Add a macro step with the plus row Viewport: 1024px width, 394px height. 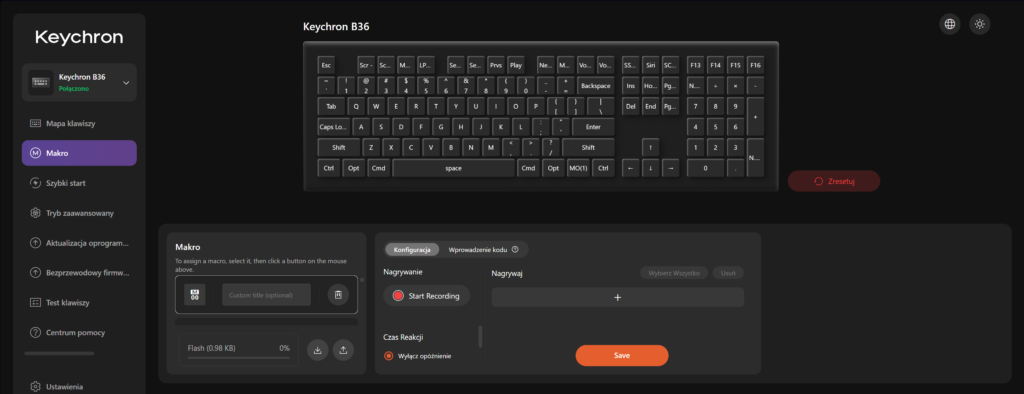tap(617, 297)
